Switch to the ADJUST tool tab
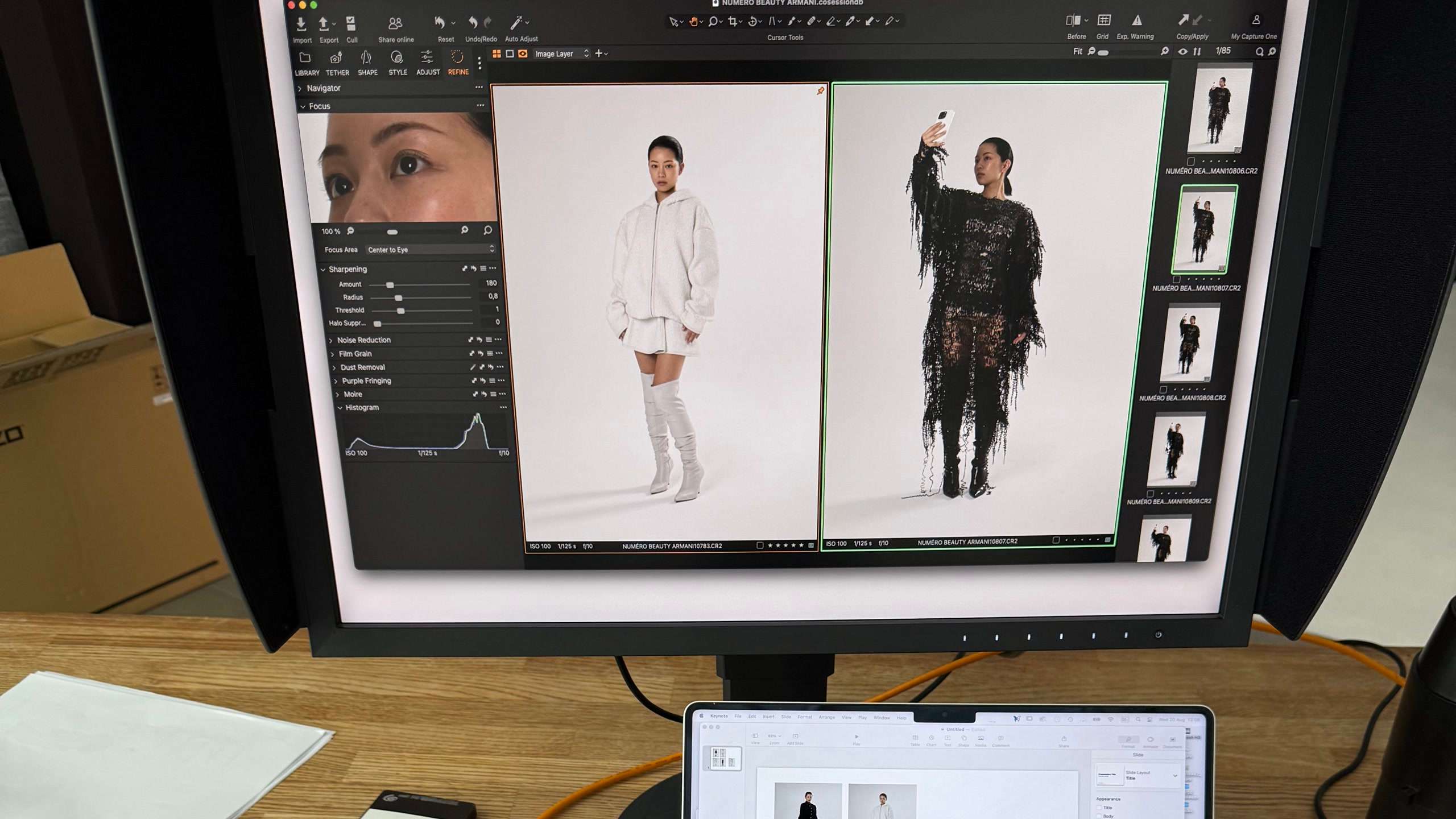 point(428,64)
